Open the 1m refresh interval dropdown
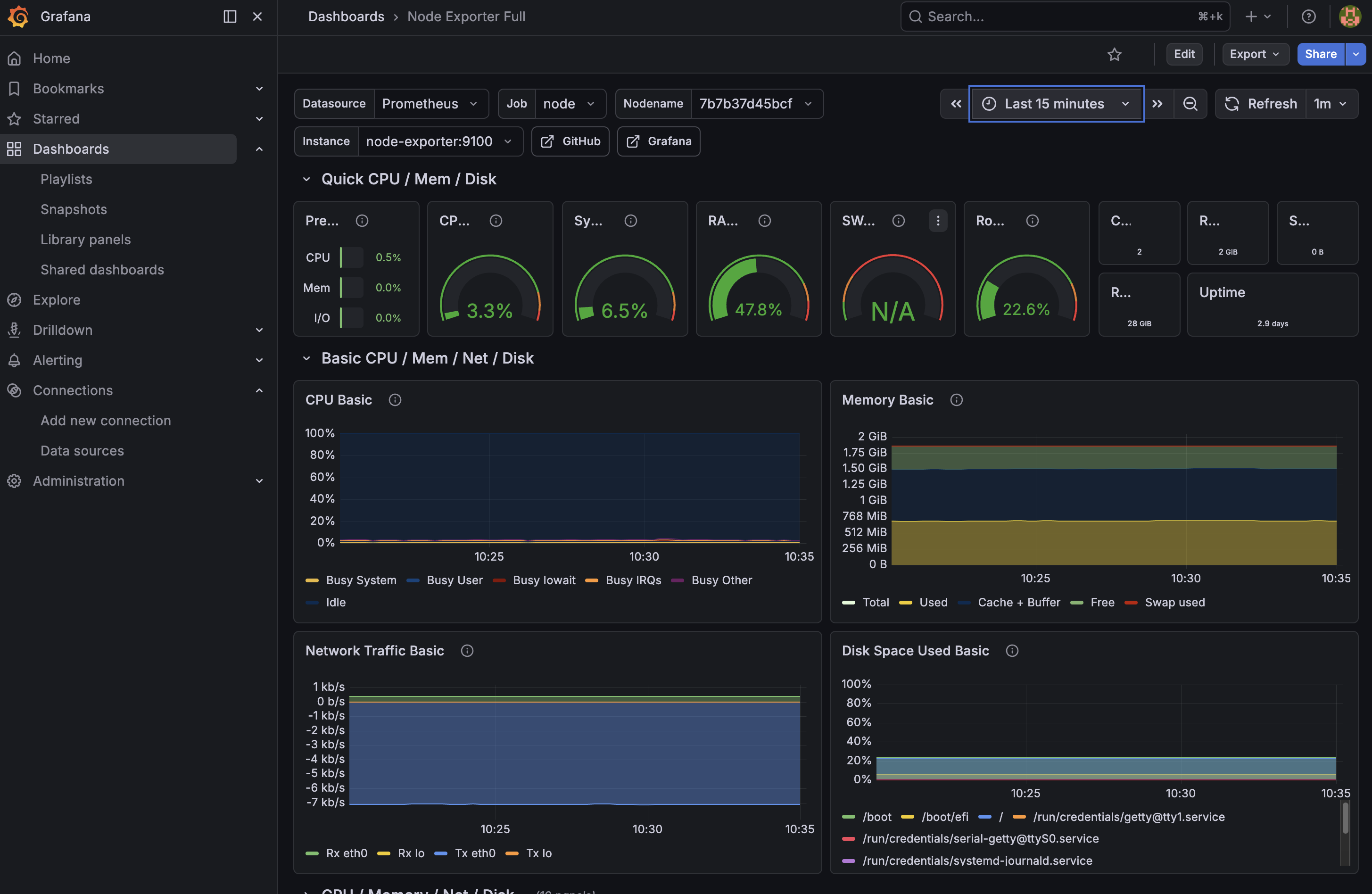Screen dimensions: 1372x894 1331,104
